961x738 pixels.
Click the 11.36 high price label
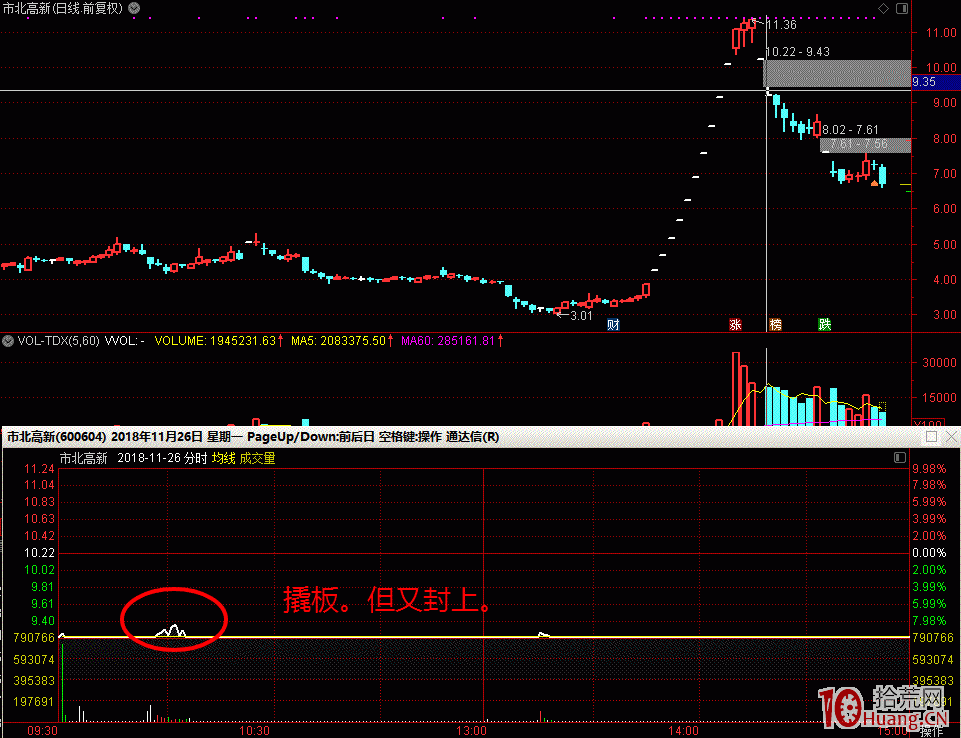(x=781, y=25)
